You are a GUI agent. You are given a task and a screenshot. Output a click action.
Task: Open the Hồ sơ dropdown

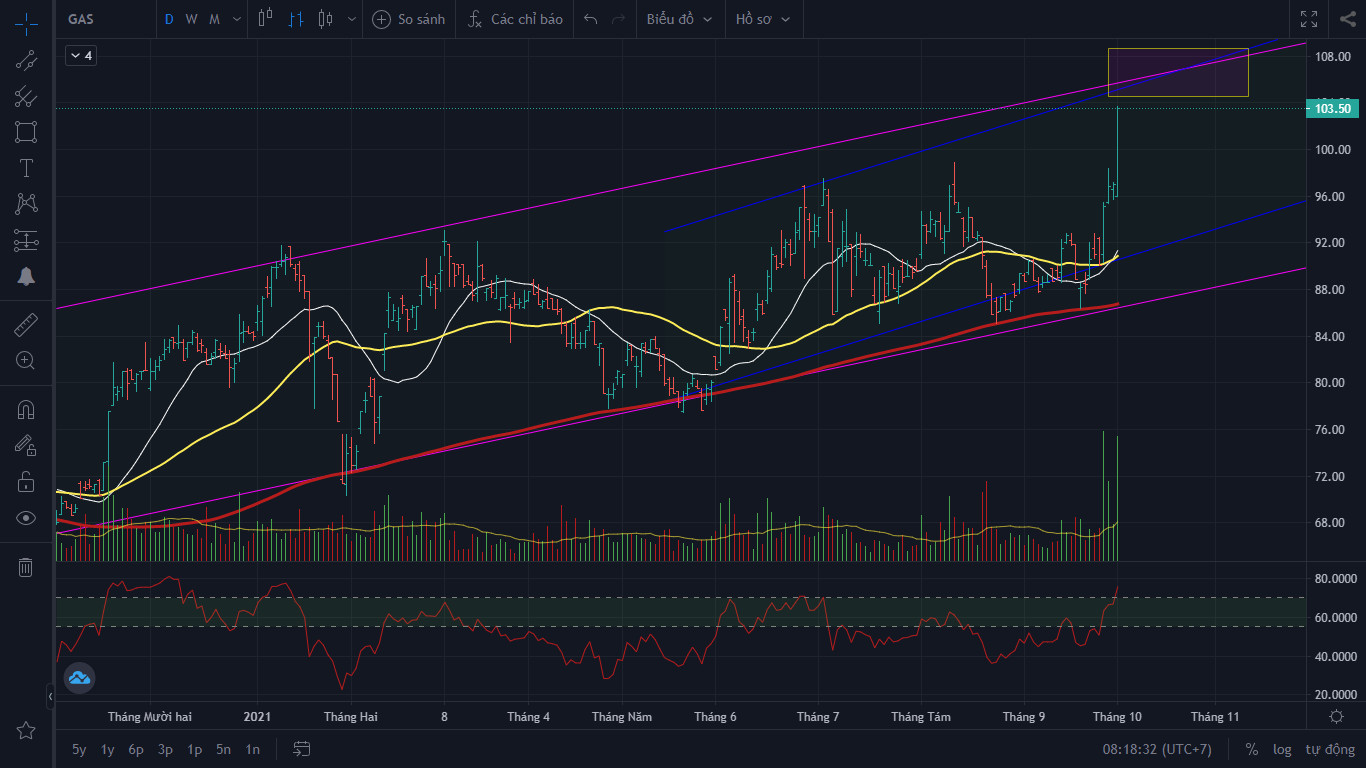coord(763,19)
